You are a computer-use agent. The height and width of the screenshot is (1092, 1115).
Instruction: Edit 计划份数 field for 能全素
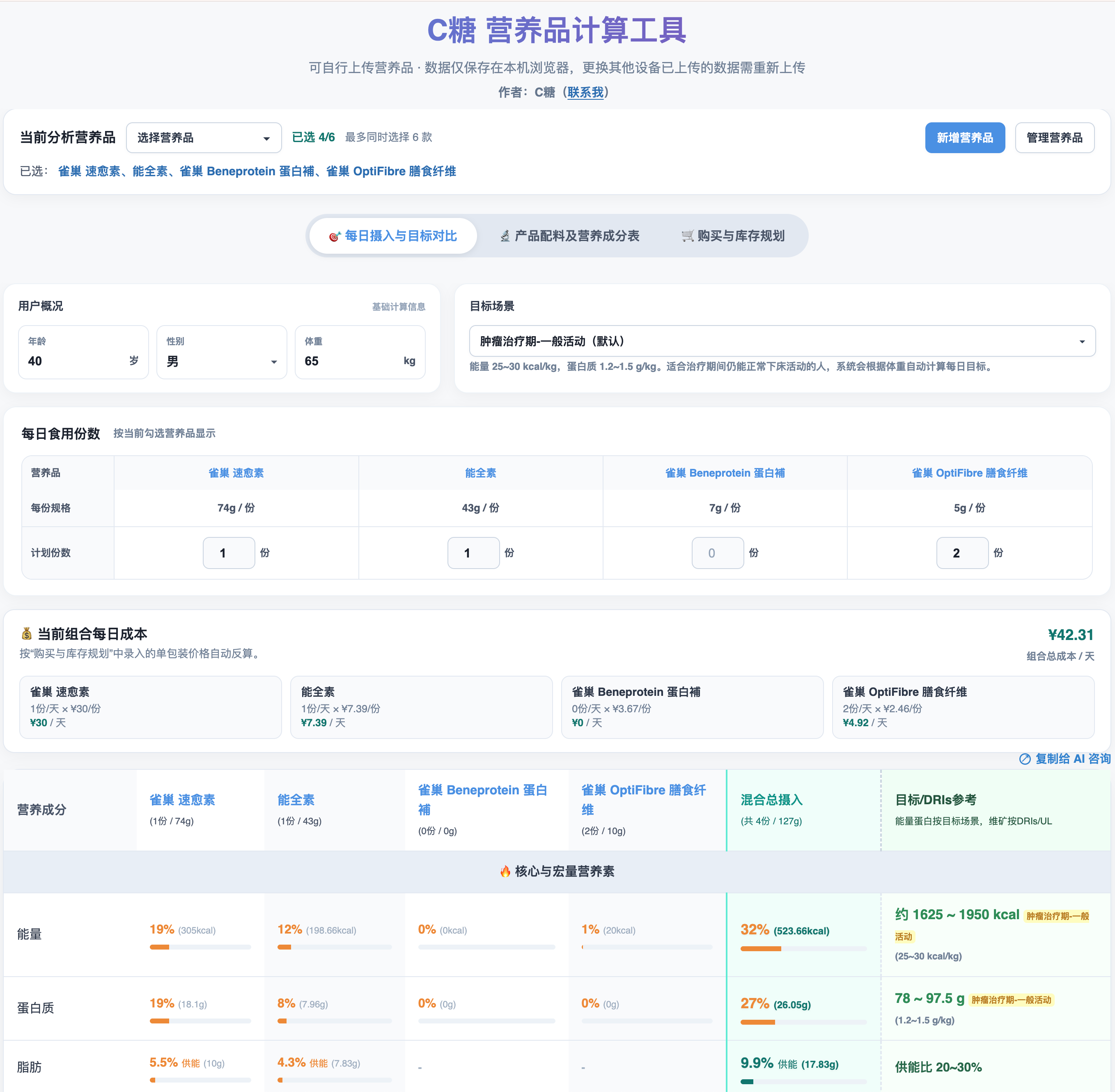click(473, 553)
